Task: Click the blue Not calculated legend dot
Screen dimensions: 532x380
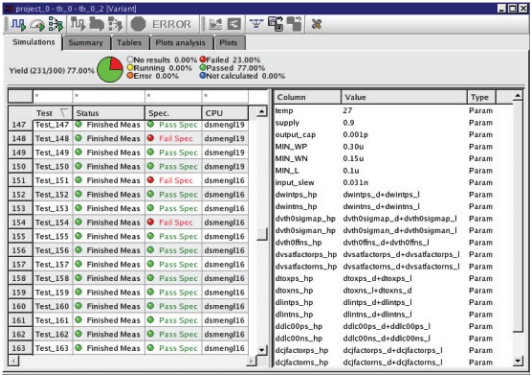Action: 203,76
